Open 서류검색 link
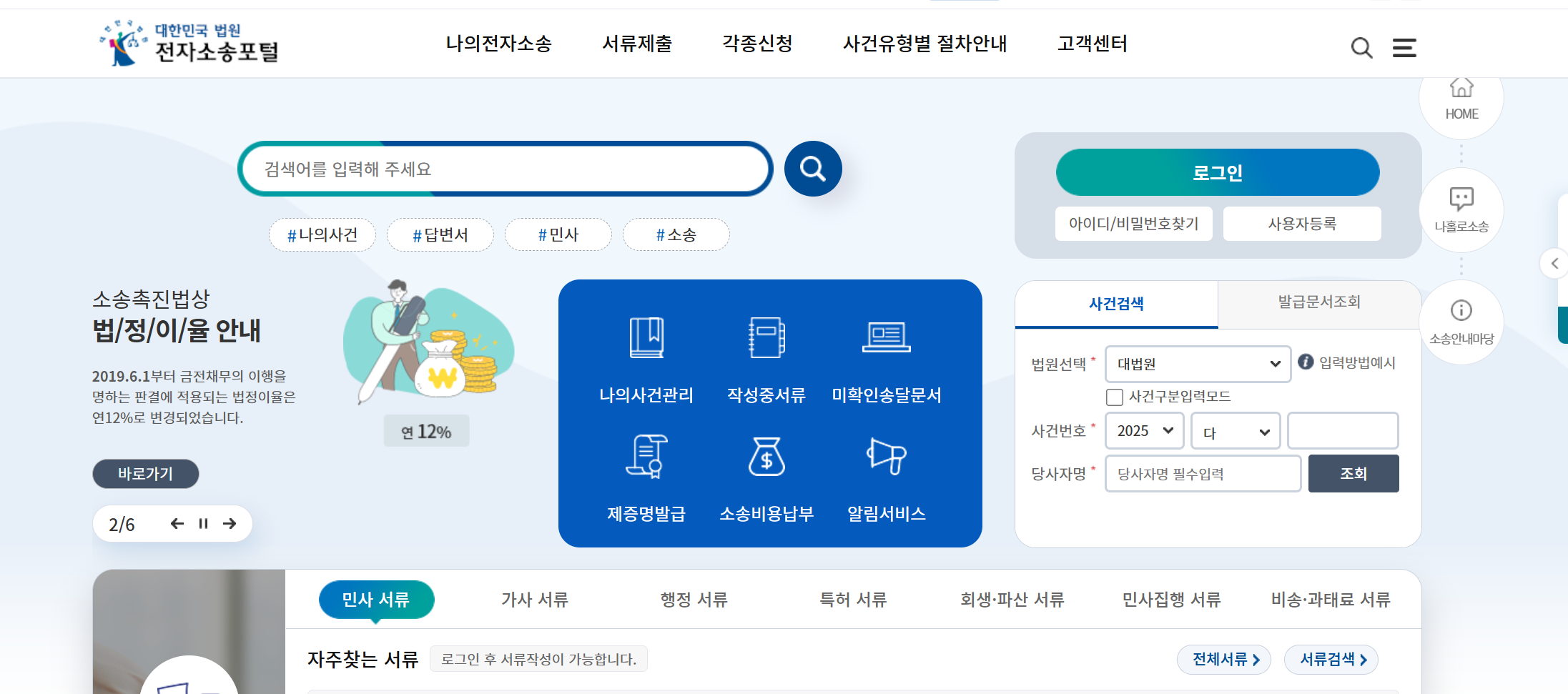Screen dimensions: 1568x694 tap(1331, 659)
